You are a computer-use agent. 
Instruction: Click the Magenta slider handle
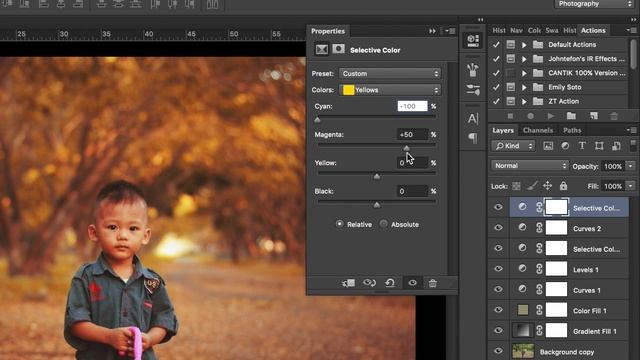(x=407, y=148)
